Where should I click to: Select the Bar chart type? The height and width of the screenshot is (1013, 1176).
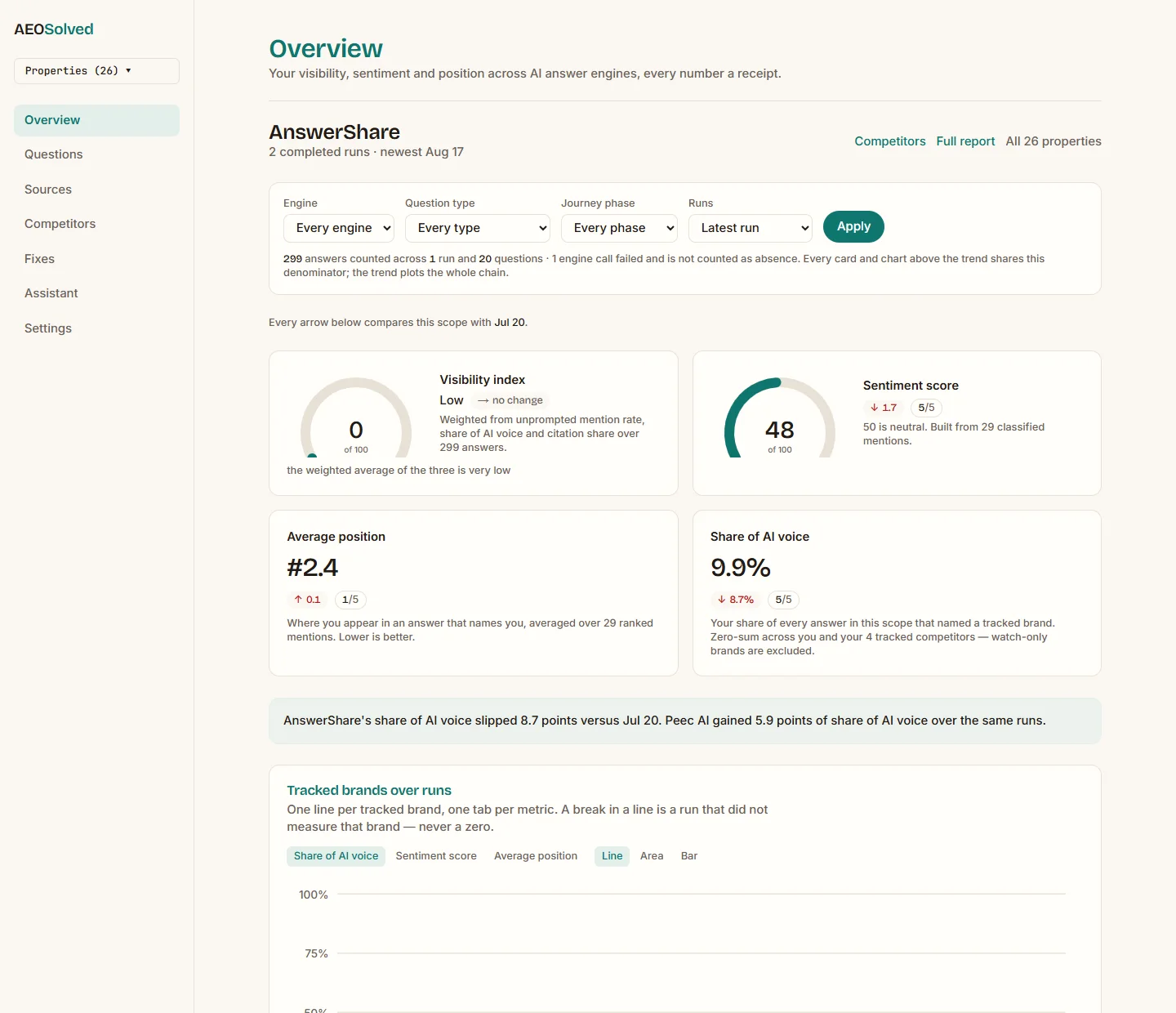point(689,856)
